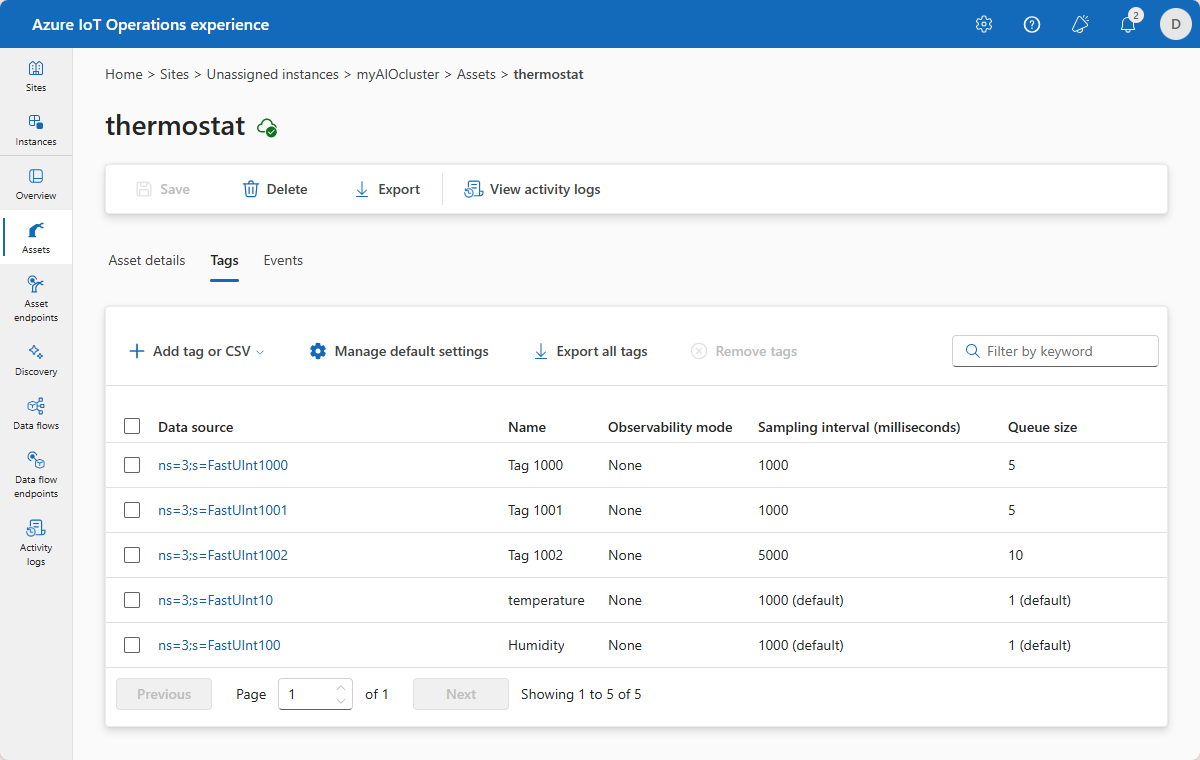Open Manage default settings
The width and height of the screenshot is (1200, 760).
tap(399, 351)
